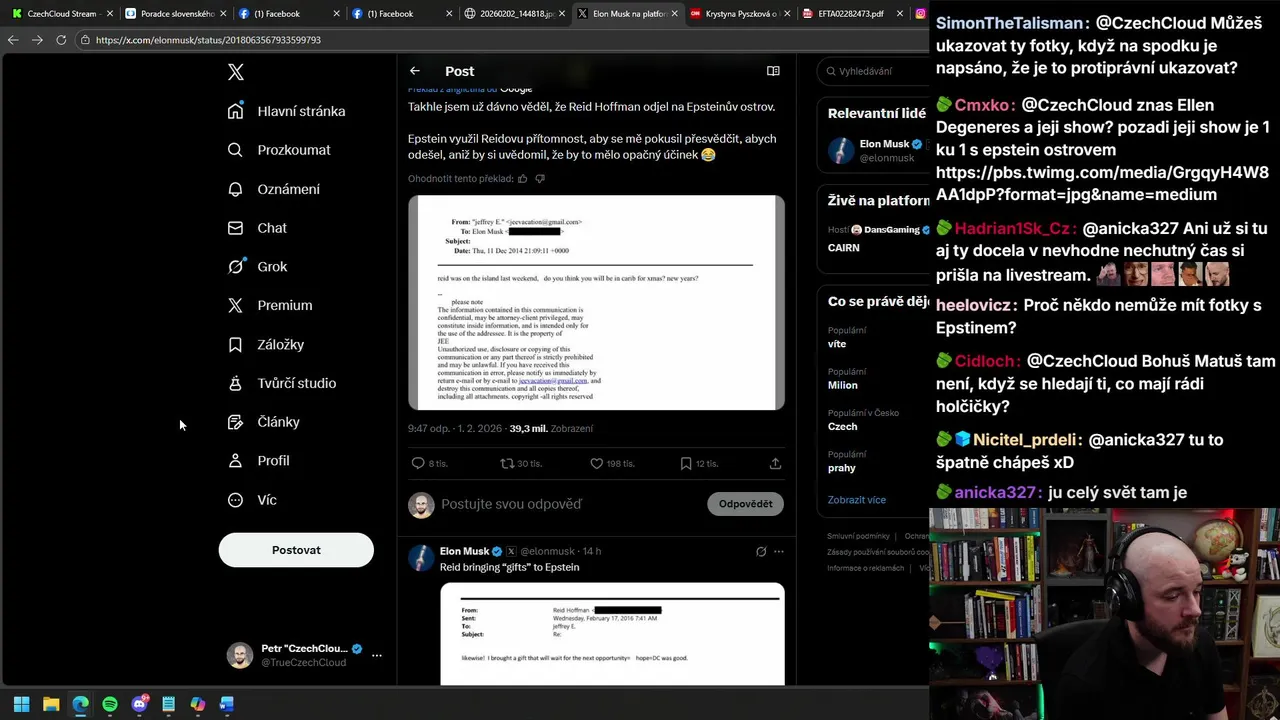
Task: Open Tvůrčí studio
Action: (x=283, y=383)
